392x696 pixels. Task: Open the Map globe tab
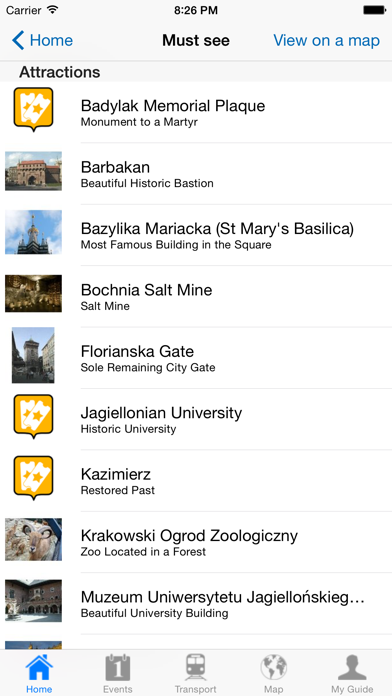pos(273,673)
